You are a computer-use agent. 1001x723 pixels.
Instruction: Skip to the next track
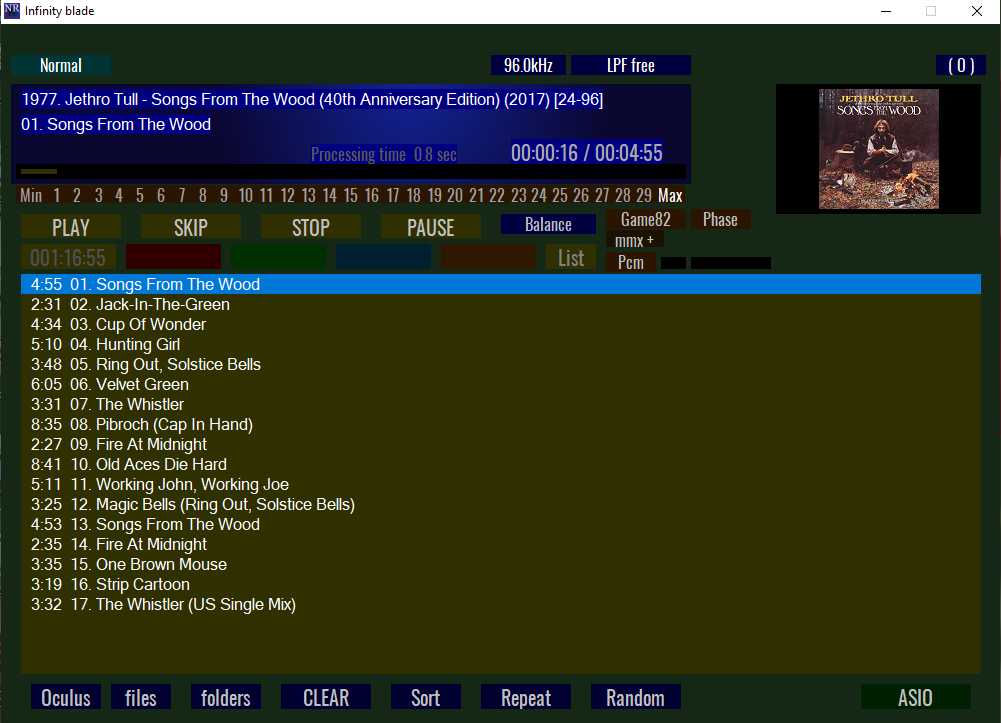pos(190,227)
